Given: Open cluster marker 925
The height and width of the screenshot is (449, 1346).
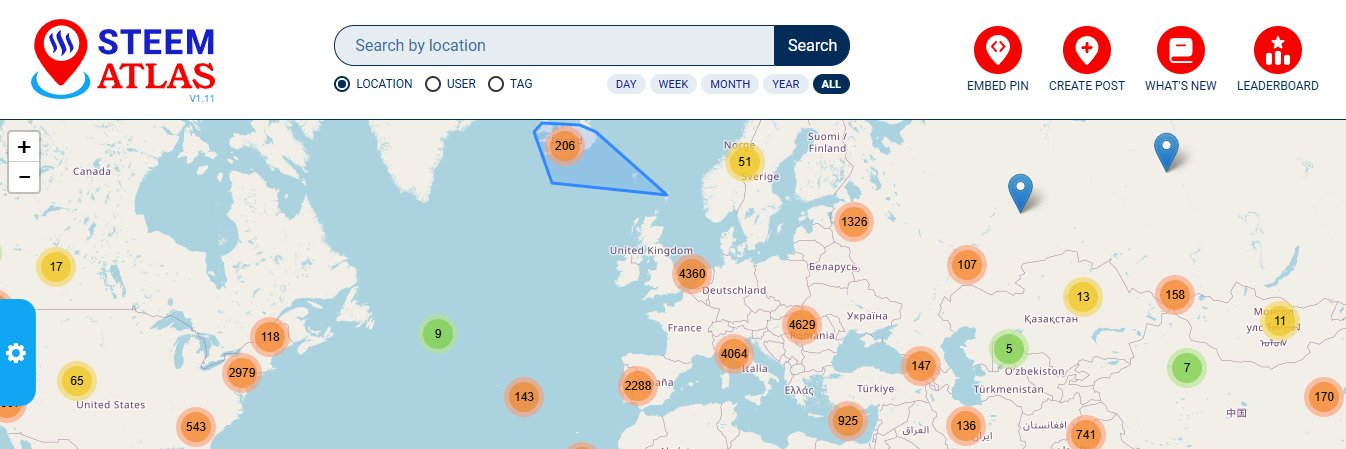Looking at the screenshot, I should (x=848, y=420).
